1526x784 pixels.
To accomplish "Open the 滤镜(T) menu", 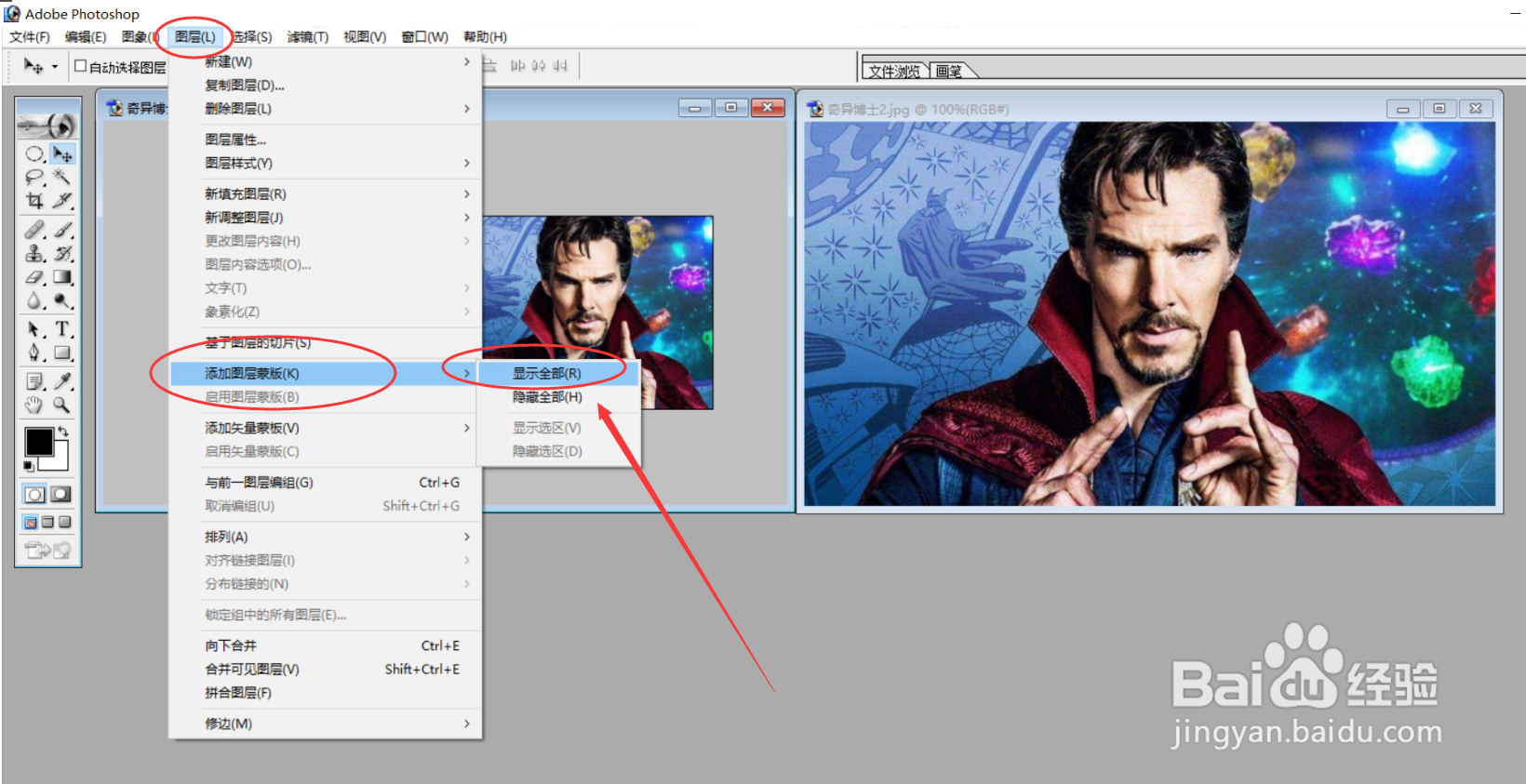I will tap(308, 37).
